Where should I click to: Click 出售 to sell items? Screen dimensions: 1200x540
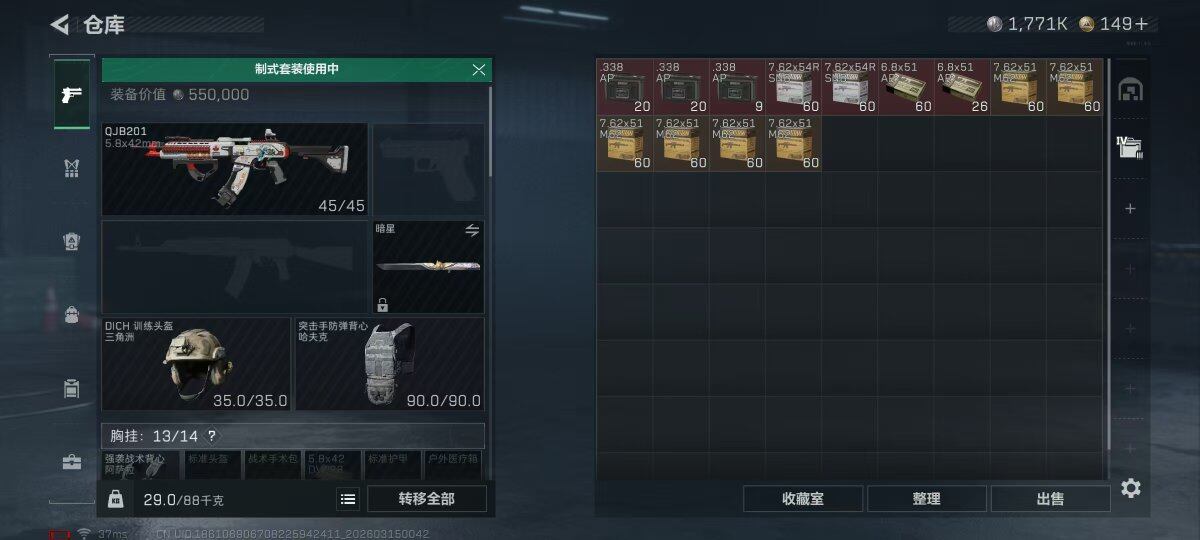[x=1050, y=499]
